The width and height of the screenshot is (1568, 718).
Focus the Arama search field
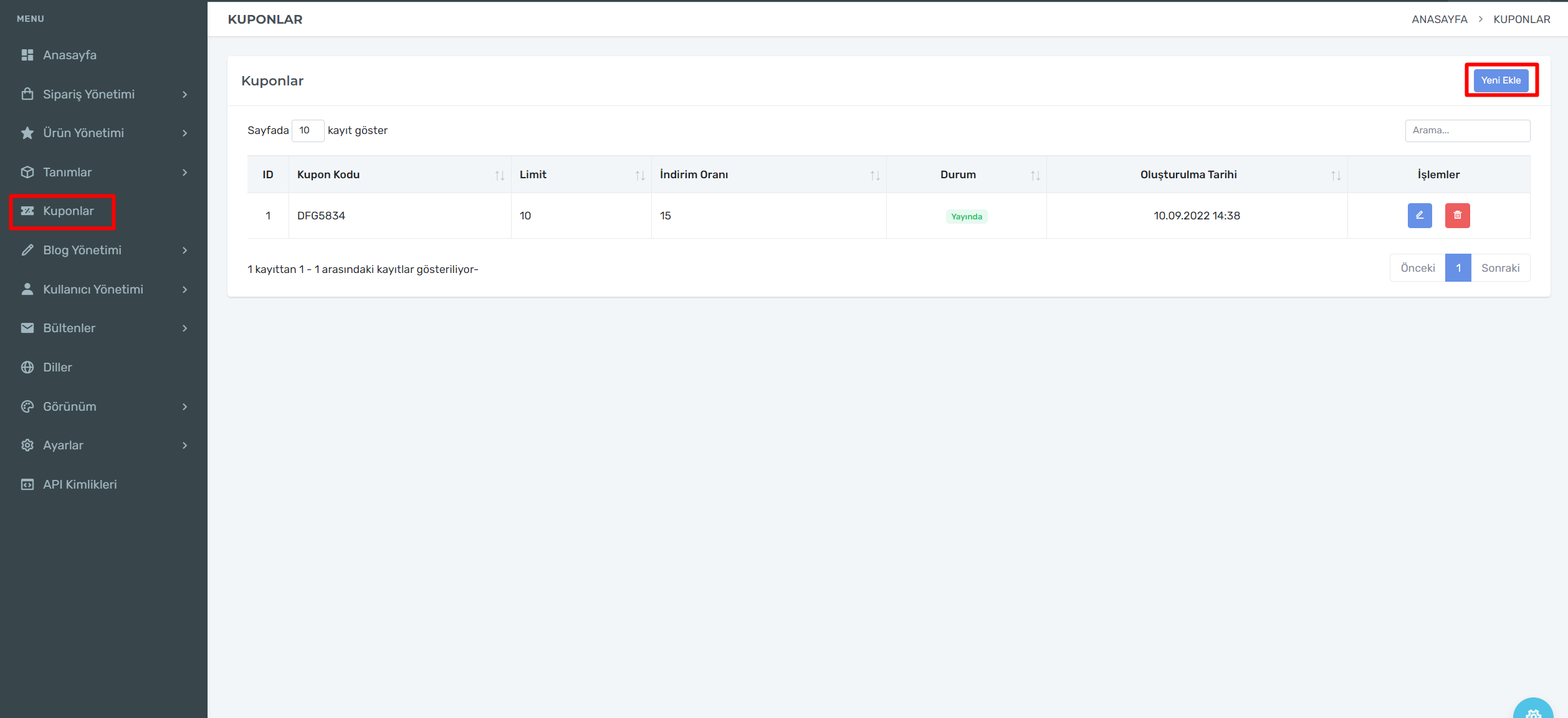tap(1467, 130)
